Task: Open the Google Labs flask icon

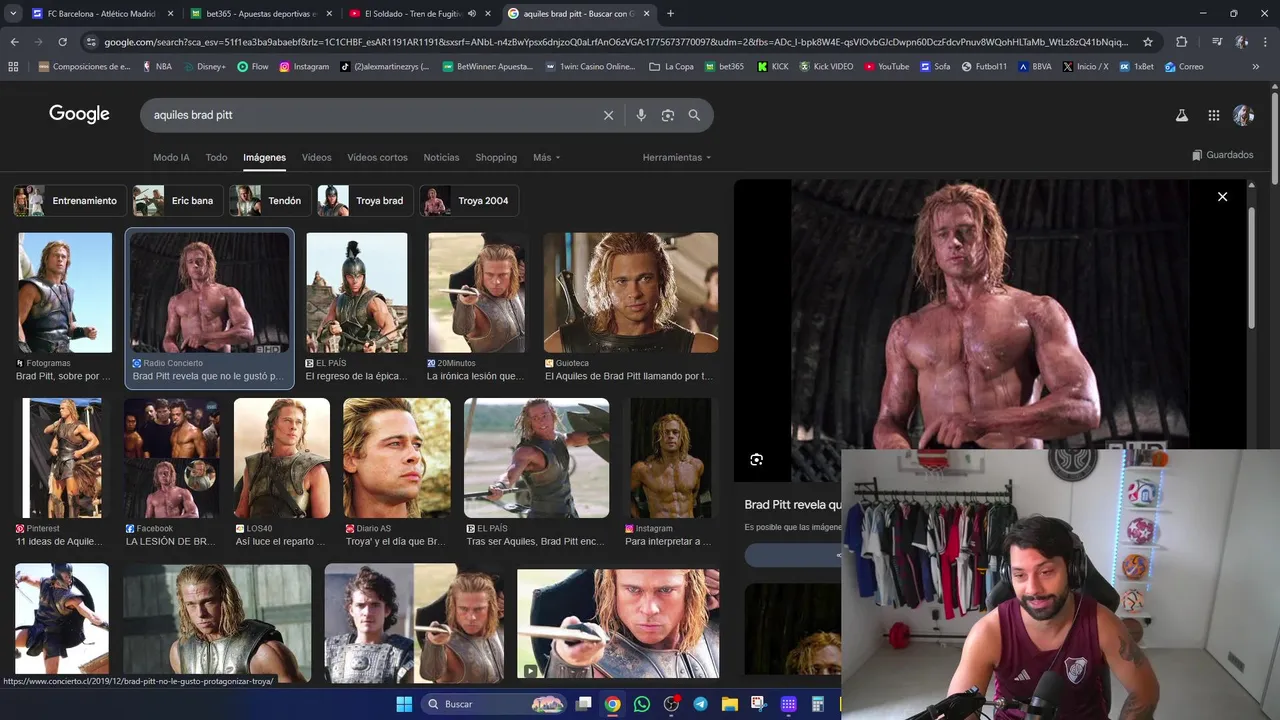Action: point(1181,115)
